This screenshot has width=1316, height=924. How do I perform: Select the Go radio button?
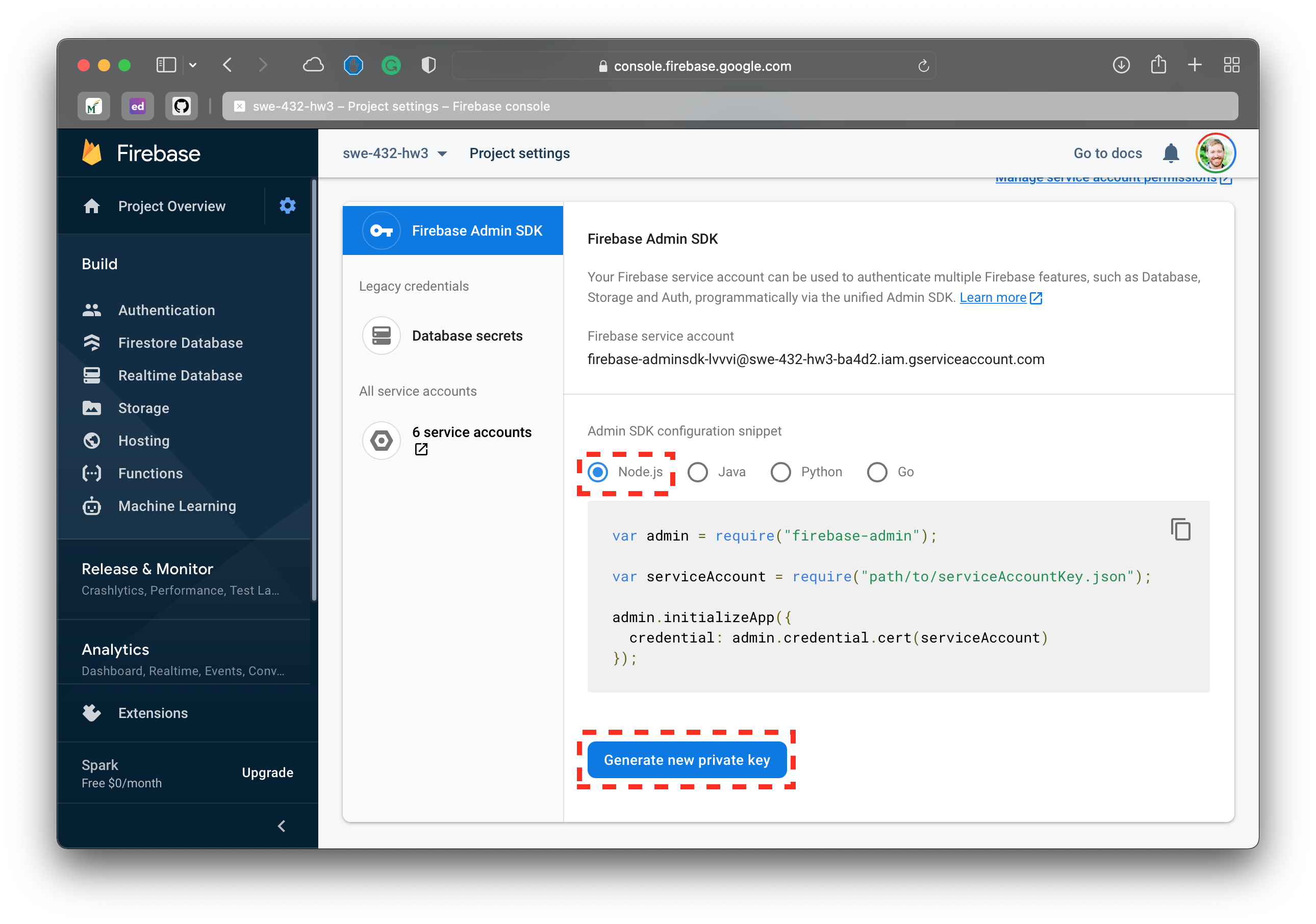[x=879, y=471]
